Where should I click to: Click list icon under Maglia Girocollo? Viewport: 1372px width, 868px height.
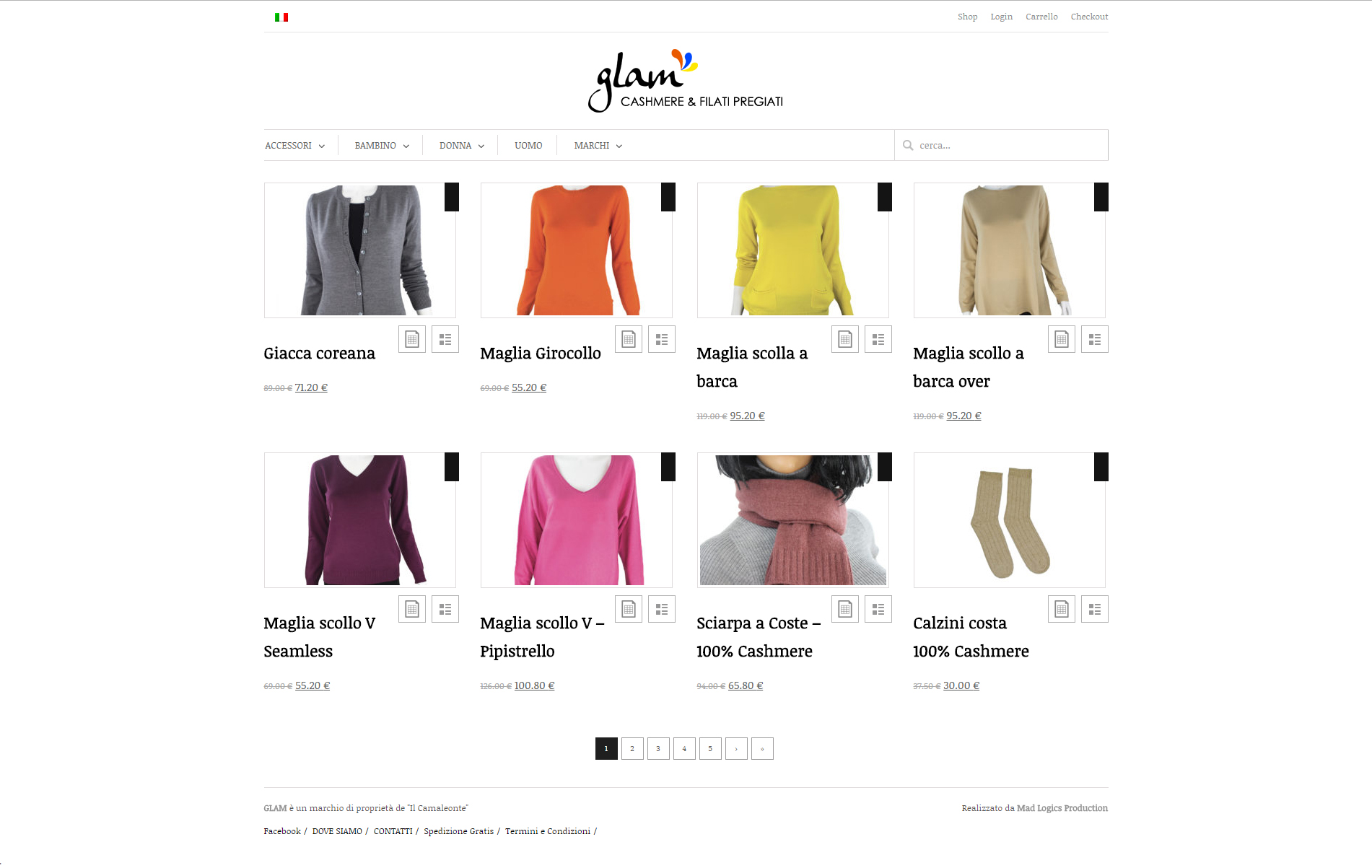click(x=662, y=339)
